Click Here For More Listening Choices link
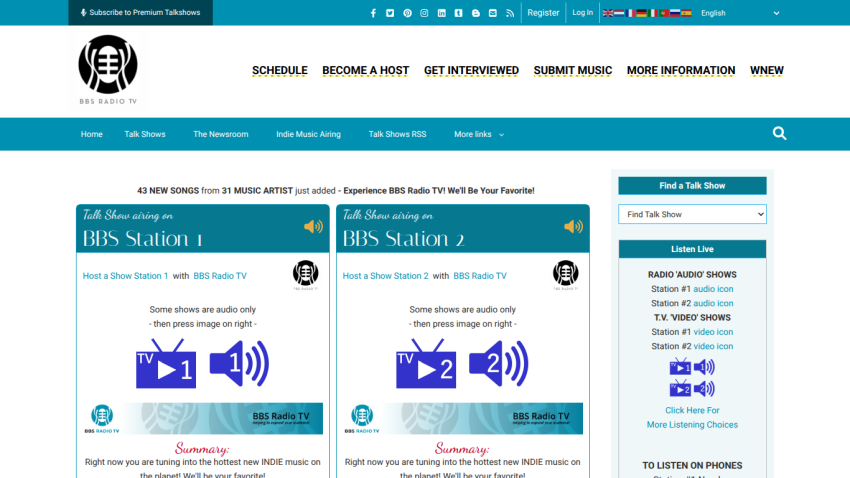The image size is (850, 478). 692,418
